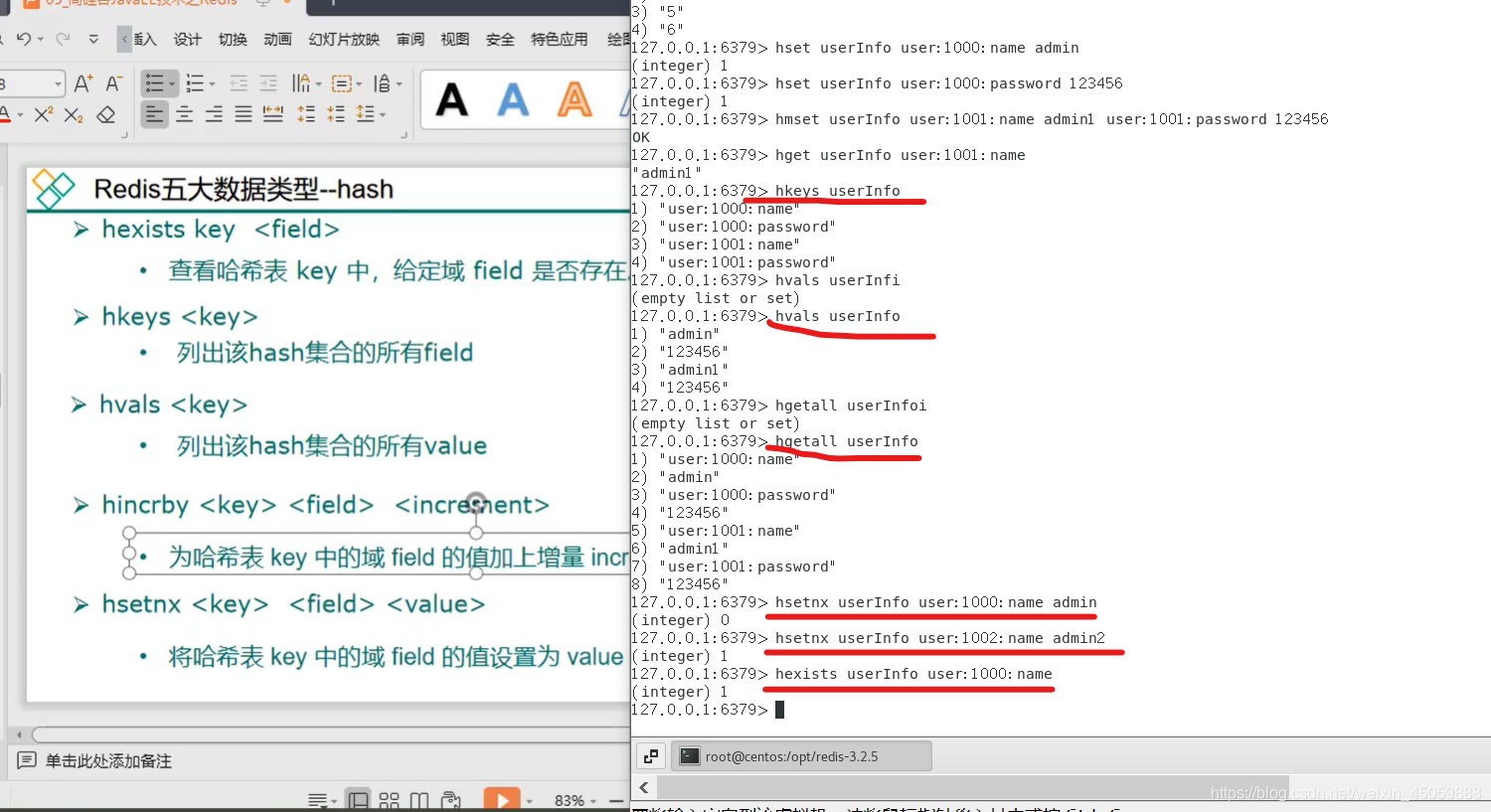Open the 设计 ribbon tab

click(x=187, y=39)
